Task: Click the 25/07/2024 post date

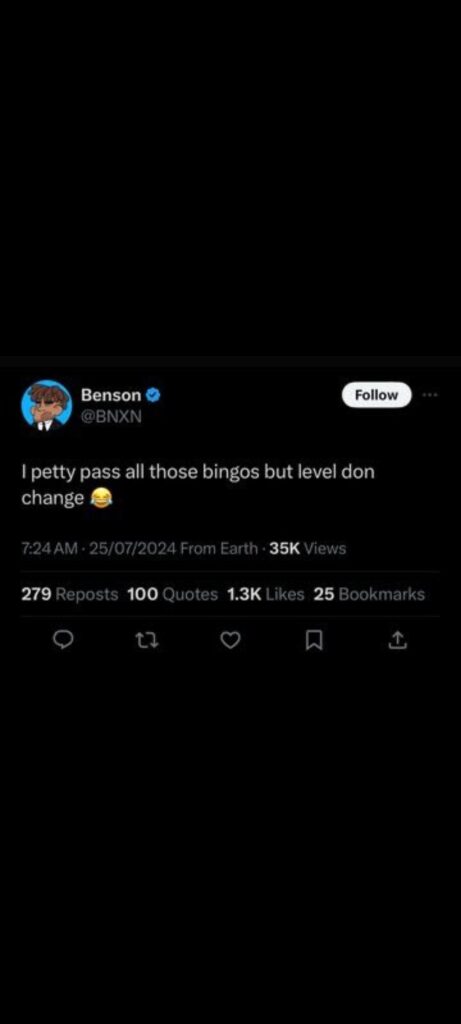Action: click(133, 549)
